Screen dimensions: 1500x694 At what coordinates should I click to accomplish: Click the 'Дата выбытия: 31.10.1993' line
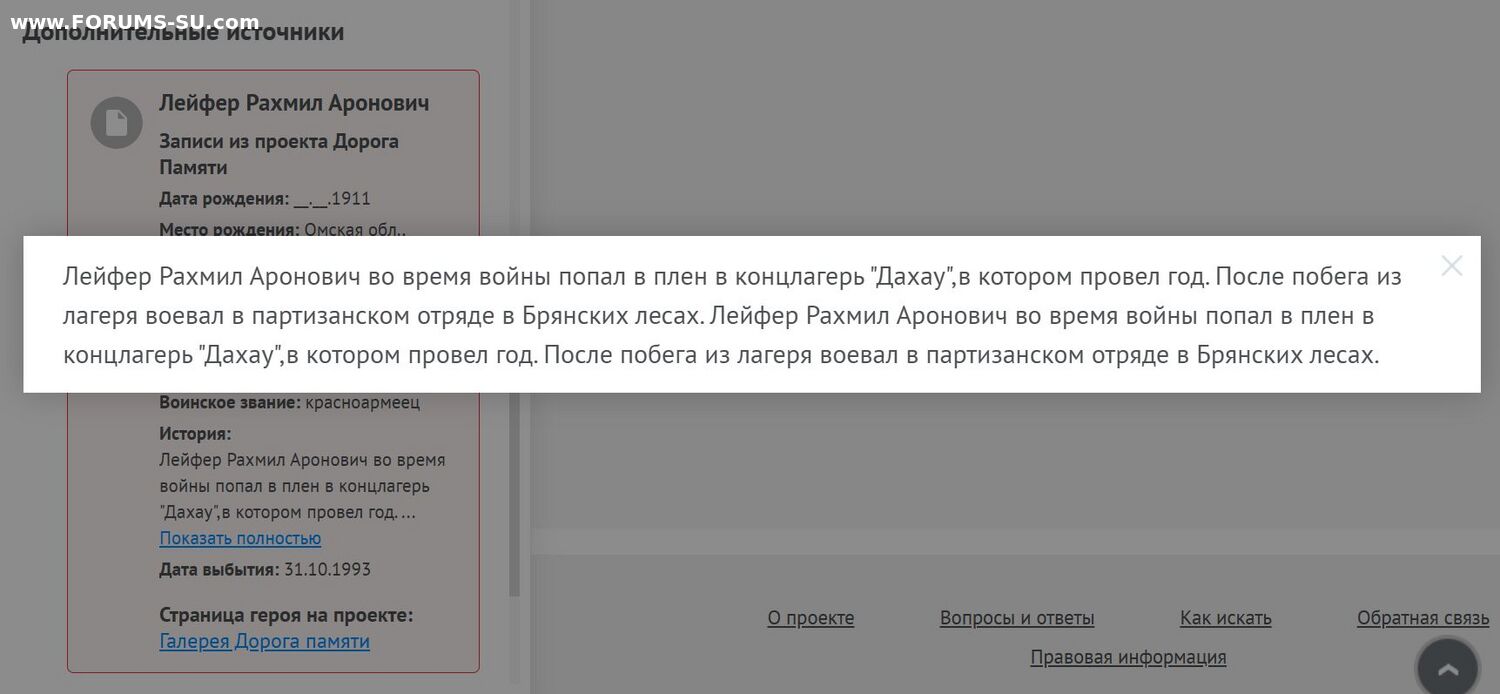coord(264,569)
